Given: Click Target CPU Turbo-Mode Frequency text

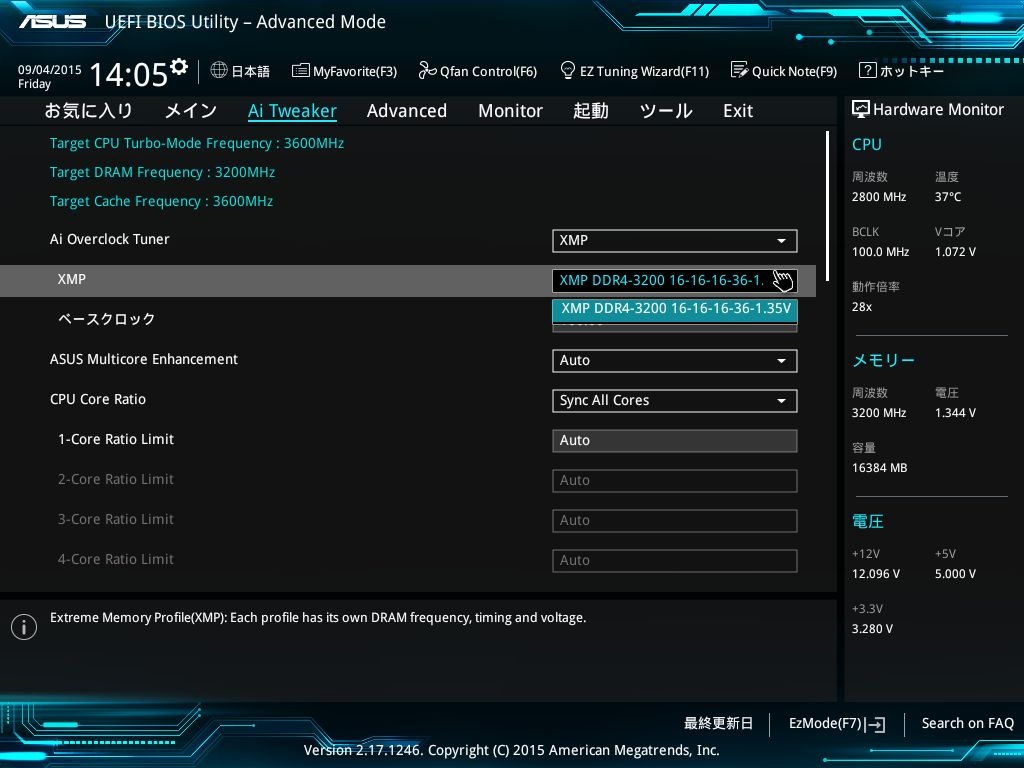Looking at the screenshot, I should (197, 143).
